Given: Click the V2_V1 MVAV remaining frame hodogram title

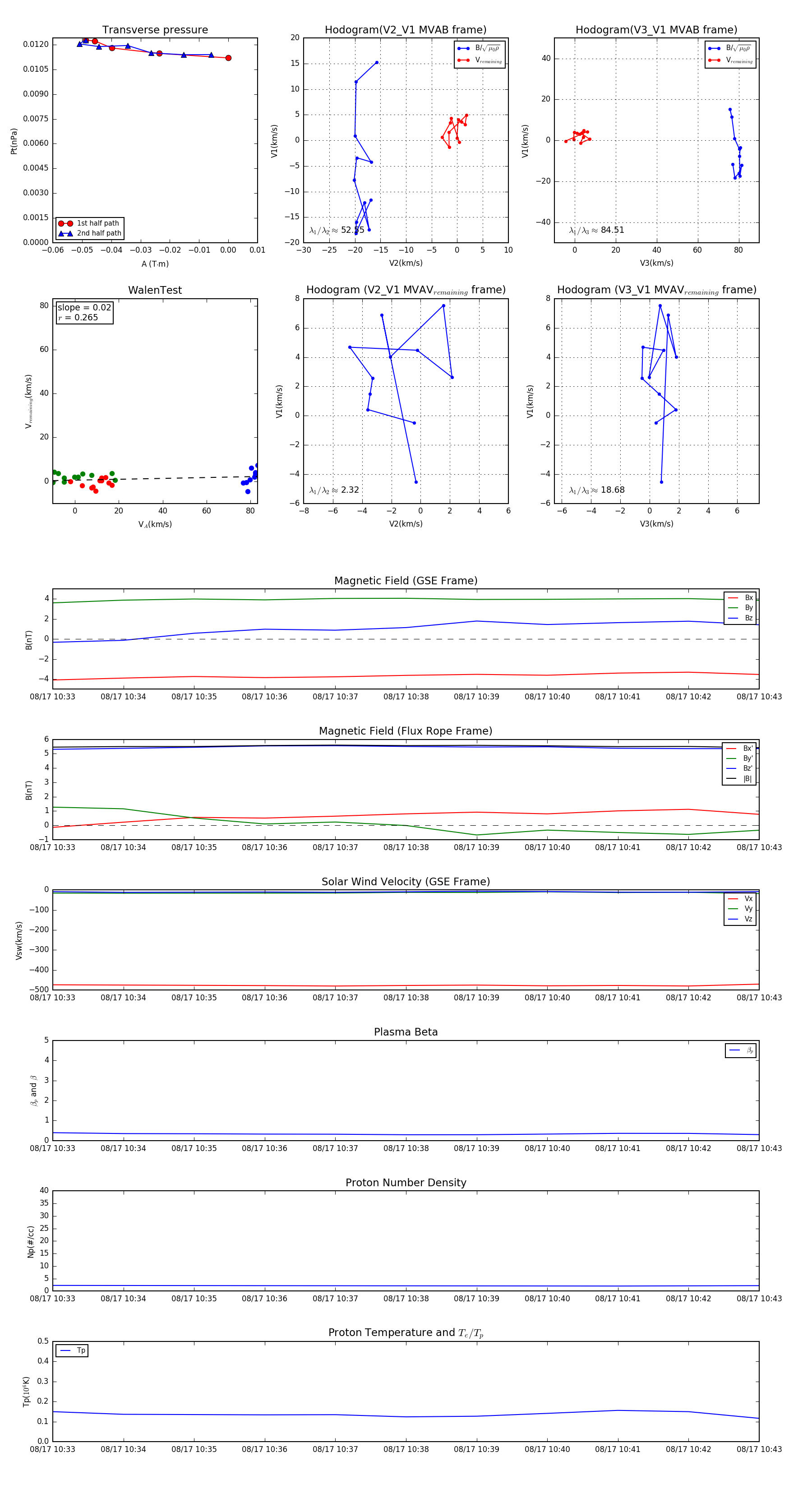Looking at the screenshot, I should (406, 290).
